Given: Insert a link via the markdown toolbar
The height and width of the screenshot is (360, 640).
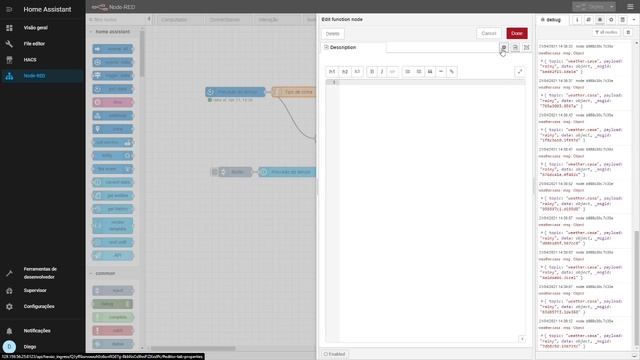Looking at the screenshot, I should pyautogui.click(x=451, y=72).
